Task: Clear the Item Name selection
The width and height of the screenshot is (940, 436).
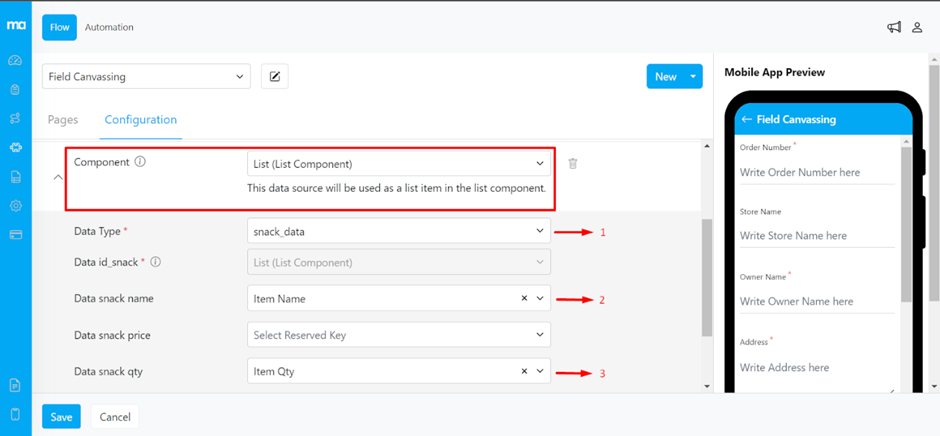Action: pos(524,298)
